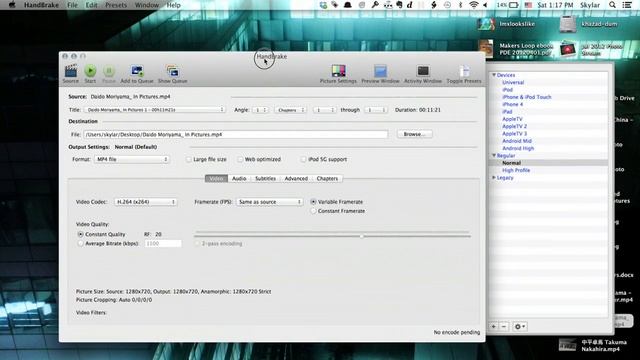The image size is (640, 360).
Task: Add current job to Queue
Action: pyautogui.click(x=137, y=74)
